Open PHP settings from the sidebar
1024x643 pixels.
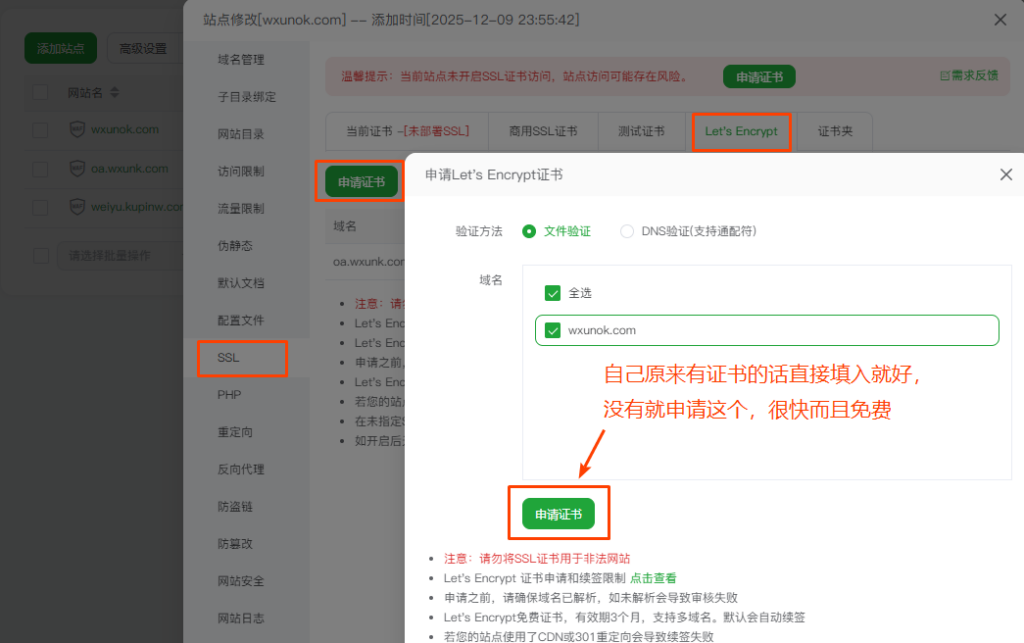229,394
